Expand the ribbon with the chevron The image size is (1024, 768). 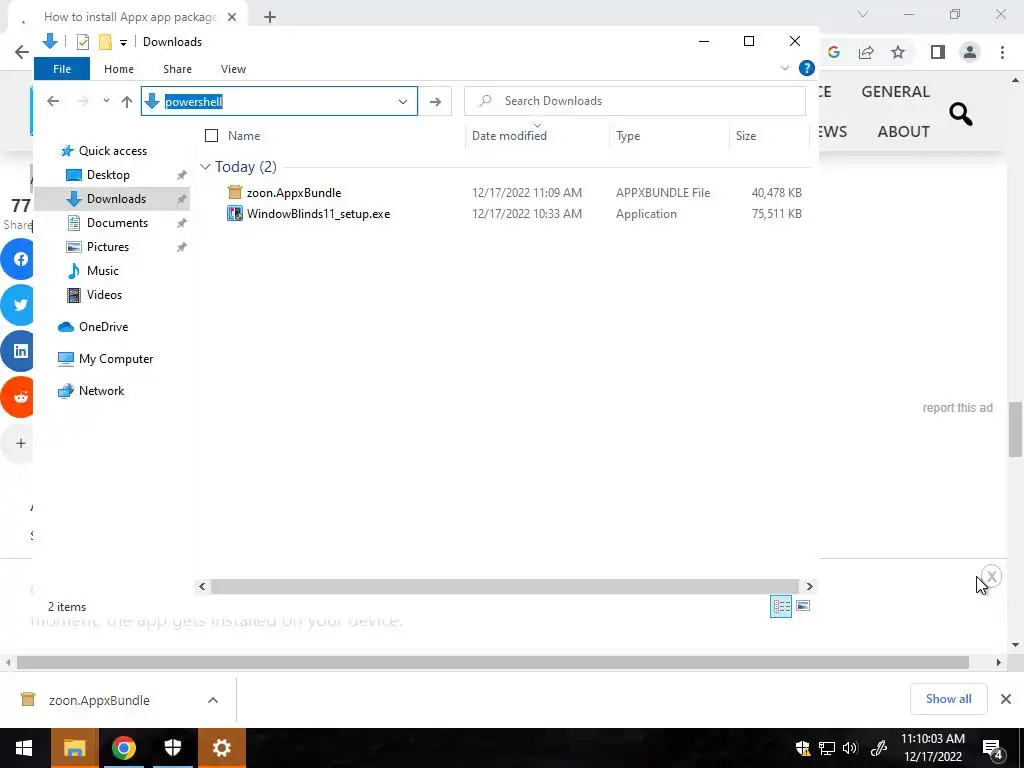[784, 68]
